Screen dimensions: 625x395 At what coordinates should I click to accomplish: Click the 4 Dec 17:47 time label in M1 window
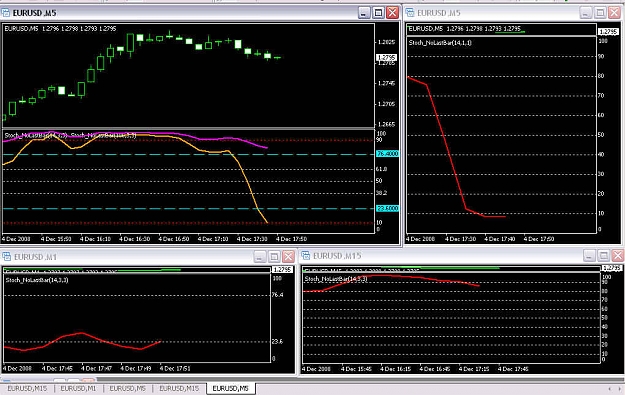pyautogui.click(x=96, y=369)
